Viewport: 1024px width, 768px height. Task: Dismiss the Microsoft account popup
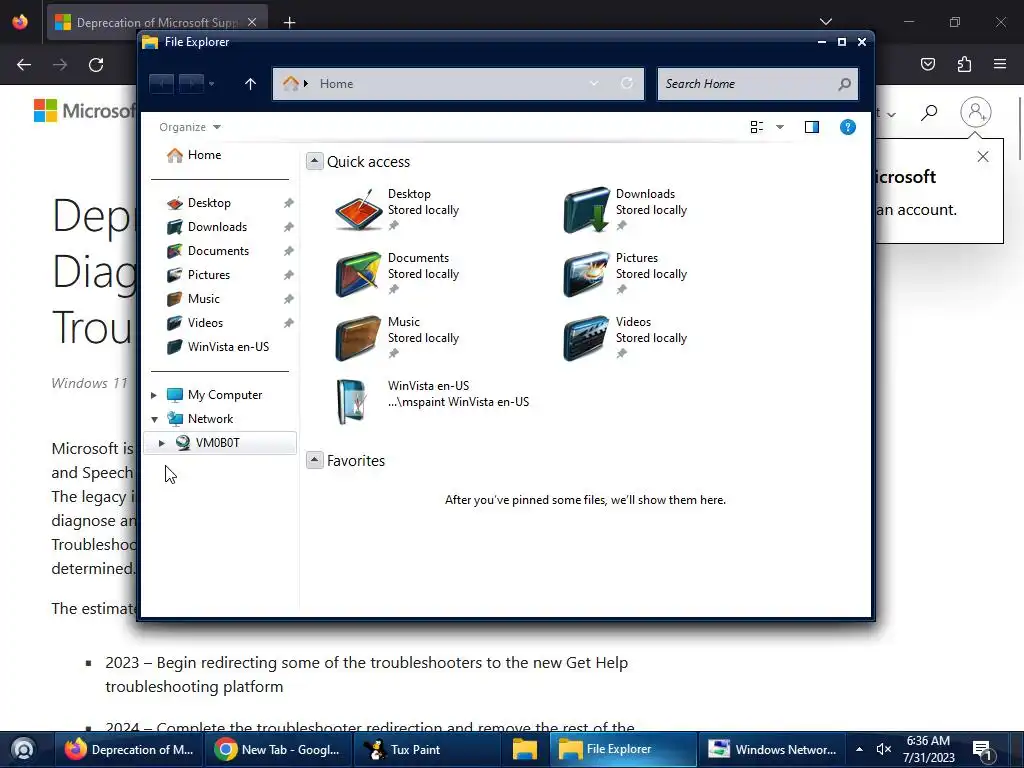(x=983, y=157)
